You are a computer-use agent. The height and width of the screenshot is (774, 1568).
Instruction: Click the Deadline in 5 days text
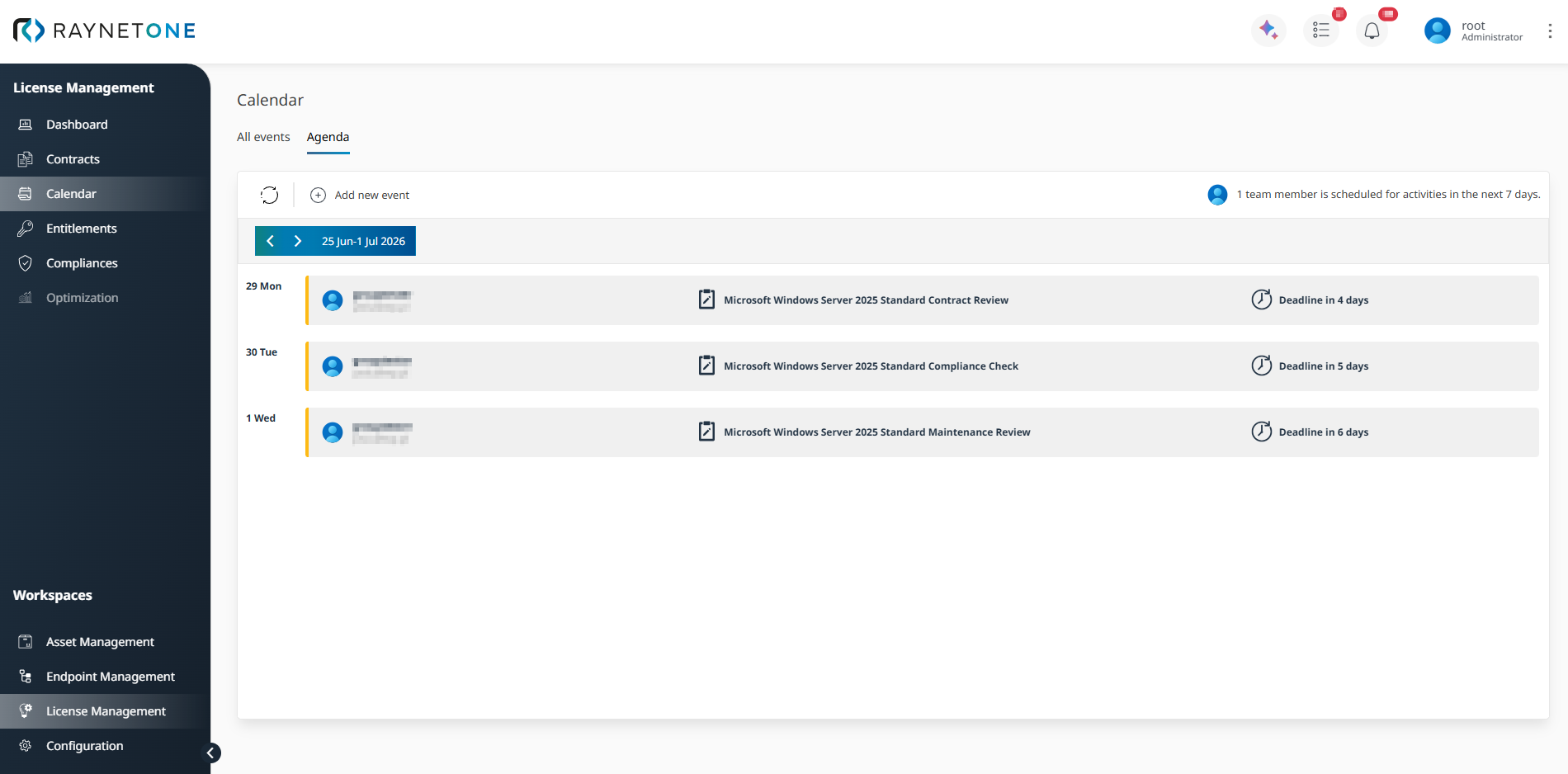(1324, 366)
